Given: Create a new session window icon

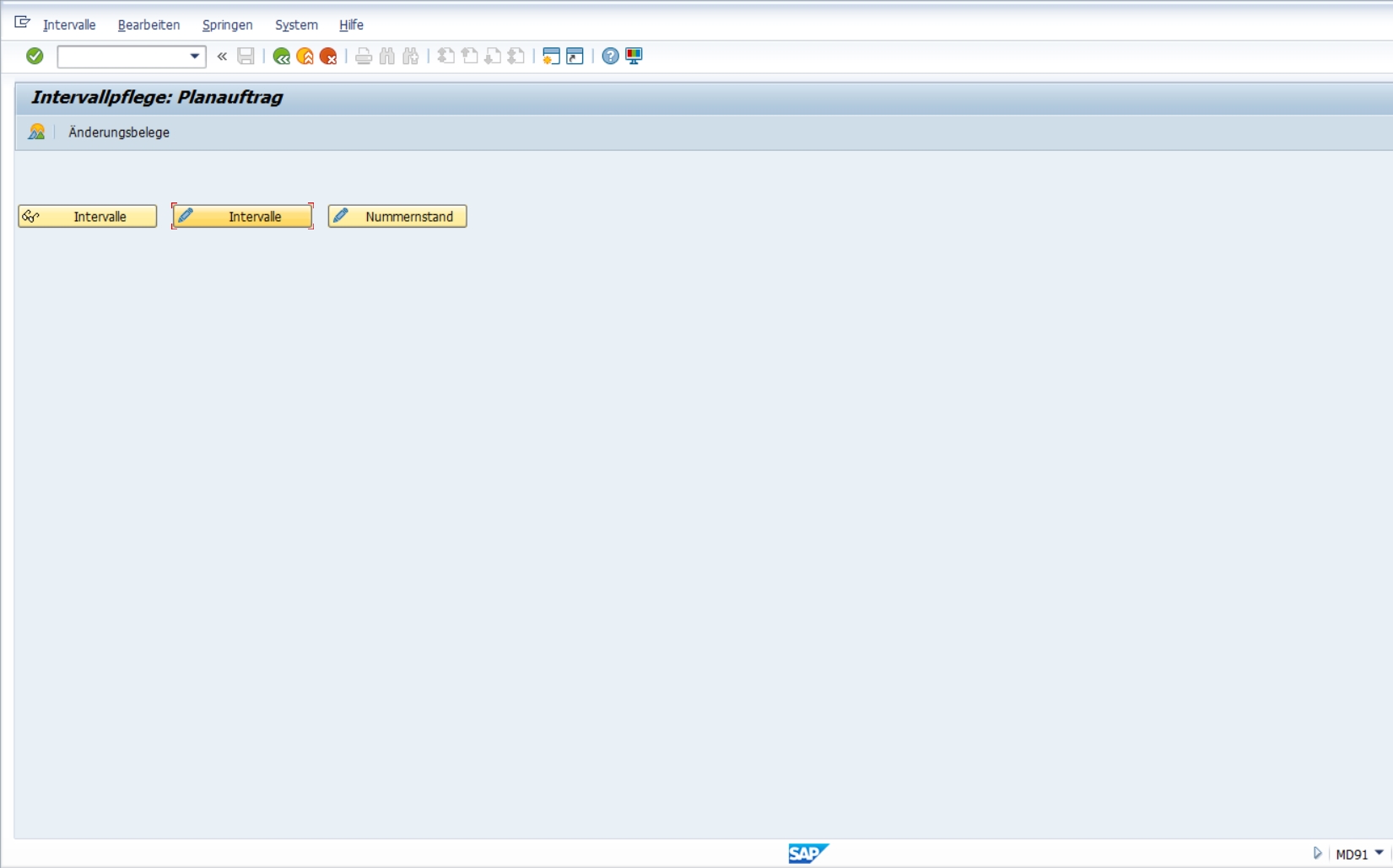Looking at the screenshot, I should 551,57.
